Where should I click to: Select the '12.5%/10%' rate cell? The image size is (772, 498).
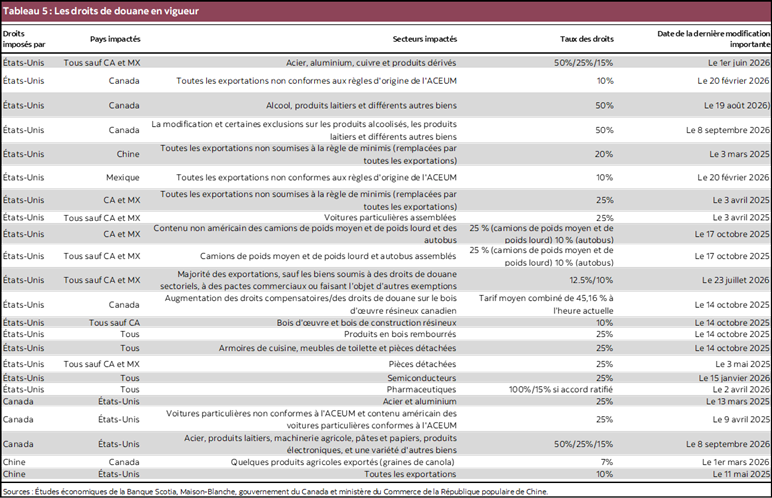click(591, 280)
